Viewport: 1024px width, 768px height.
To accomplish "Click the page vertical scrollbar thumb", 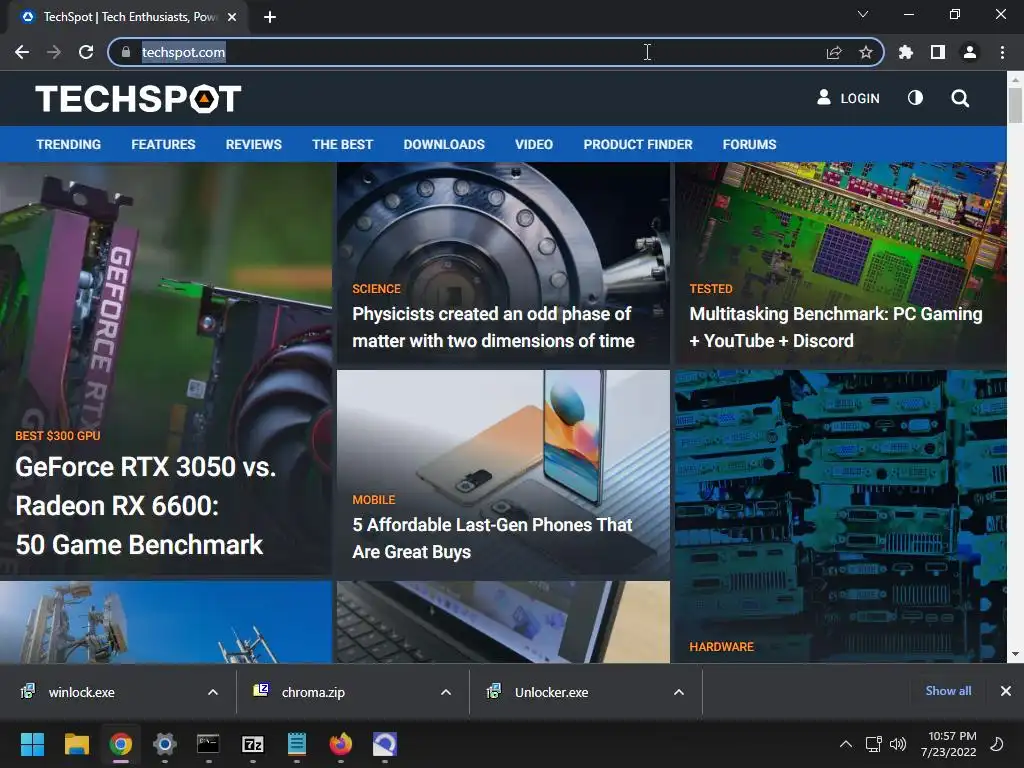I will [x=1015, y=105].
